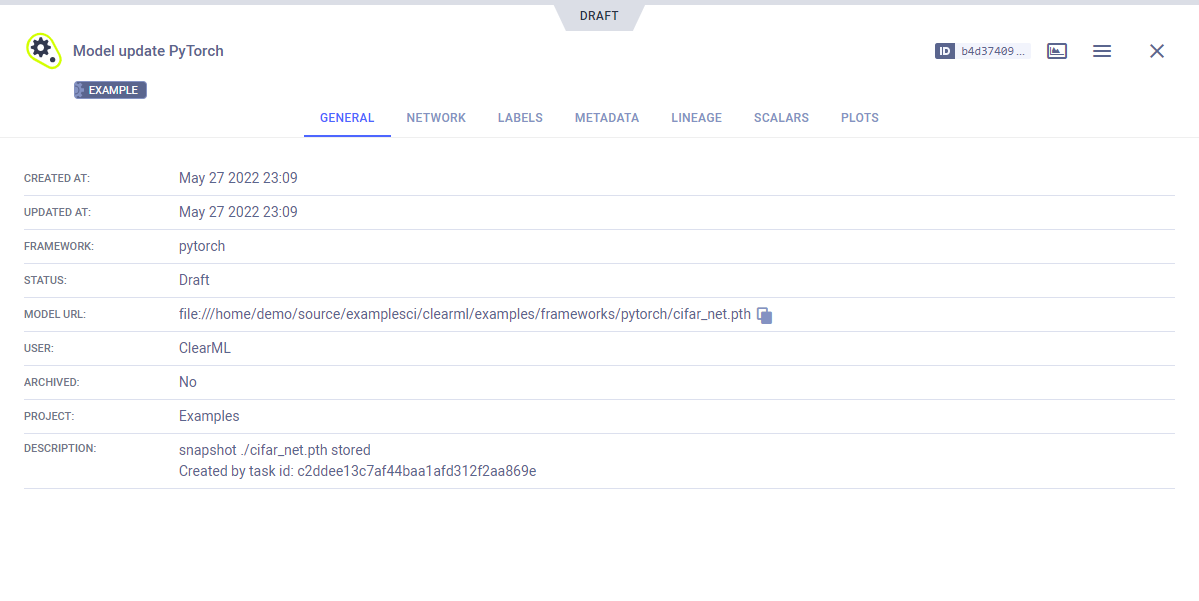The image size is (1199, 601).
Task: Click the model gear icon next to title
Action: pyautogui.click(x=43, y=50)
